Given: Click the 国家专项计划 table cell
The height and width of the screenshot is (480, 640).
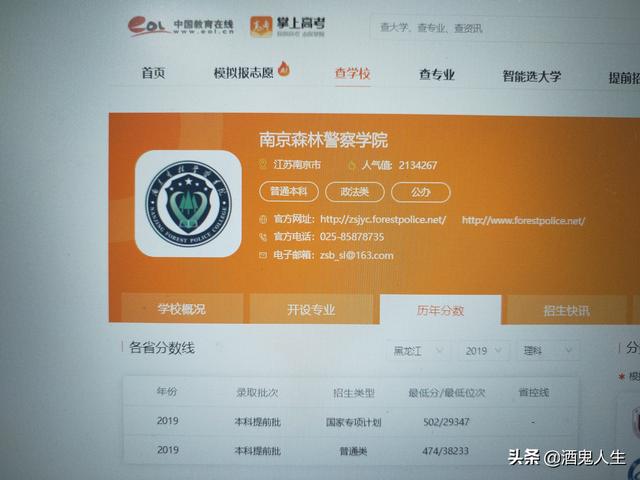Looking at the screenshot, I should coord(353,422).
